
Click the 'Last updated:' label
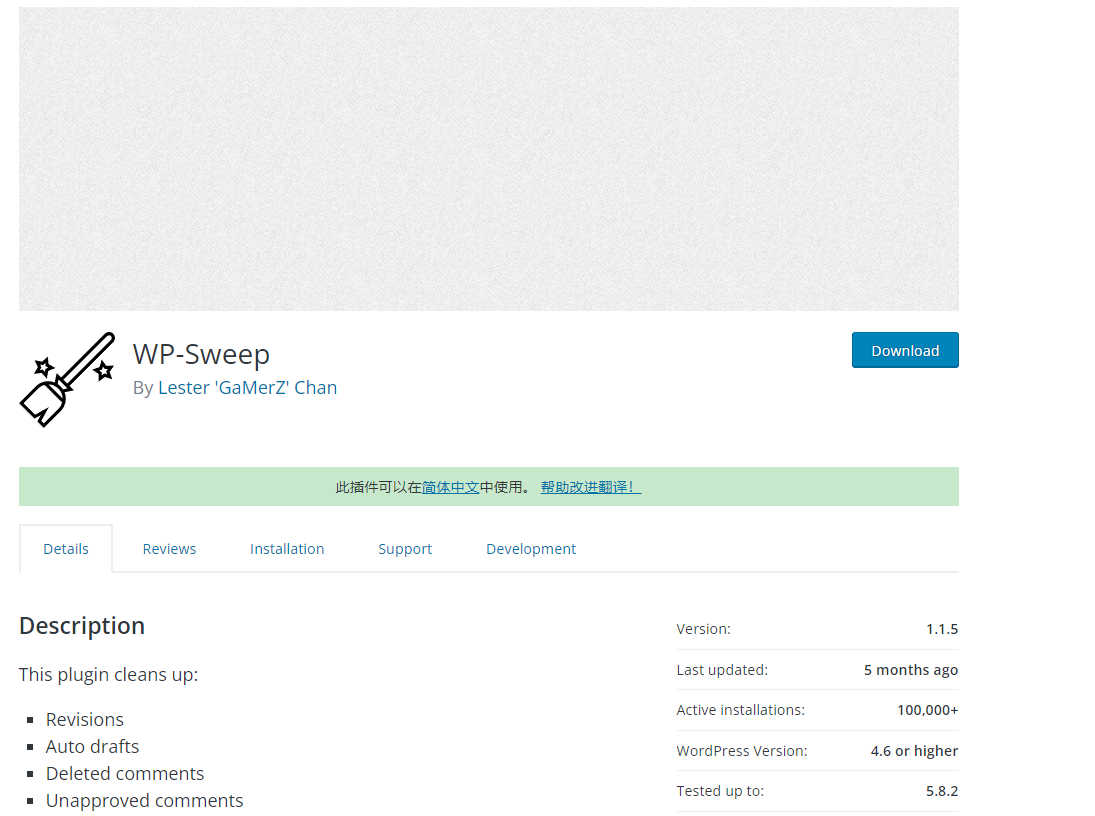point(722,670)
